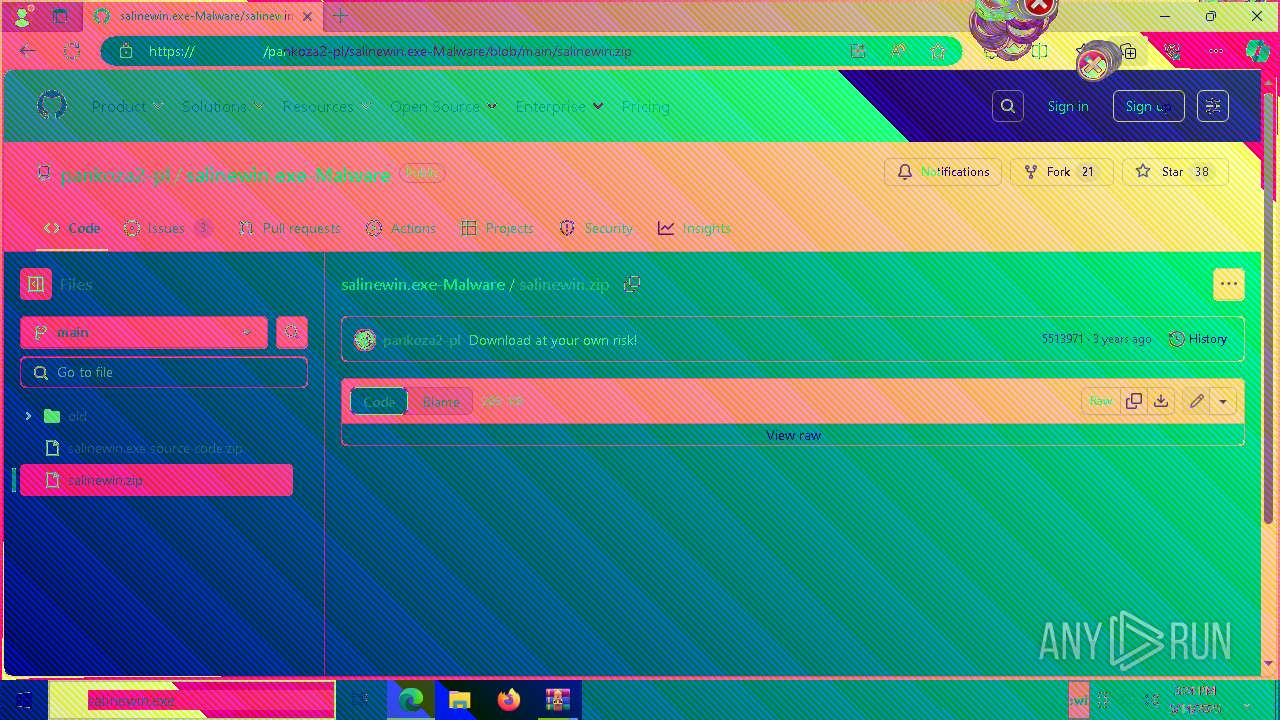The height and width of the screenshot is (720, 1280).
Task: Fork the repository button
Action: click(x=1061, y=172)
